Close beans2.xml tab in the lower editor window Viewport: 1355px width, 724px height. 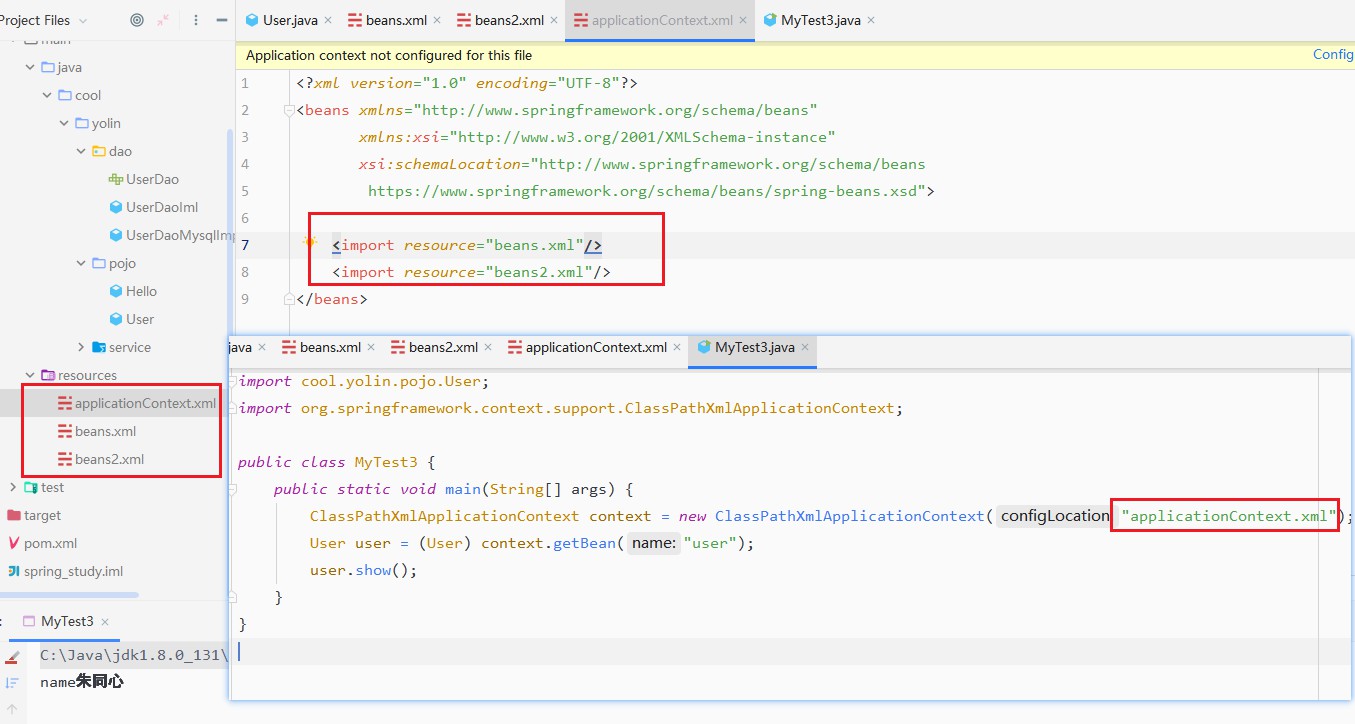click(x=488, y=347)
